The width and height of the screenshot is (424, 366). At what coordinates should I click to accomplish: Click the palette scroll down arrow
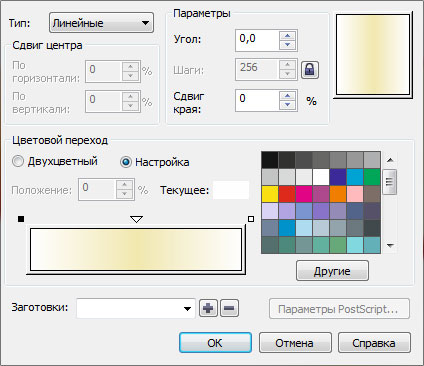(x=390, y=246)
